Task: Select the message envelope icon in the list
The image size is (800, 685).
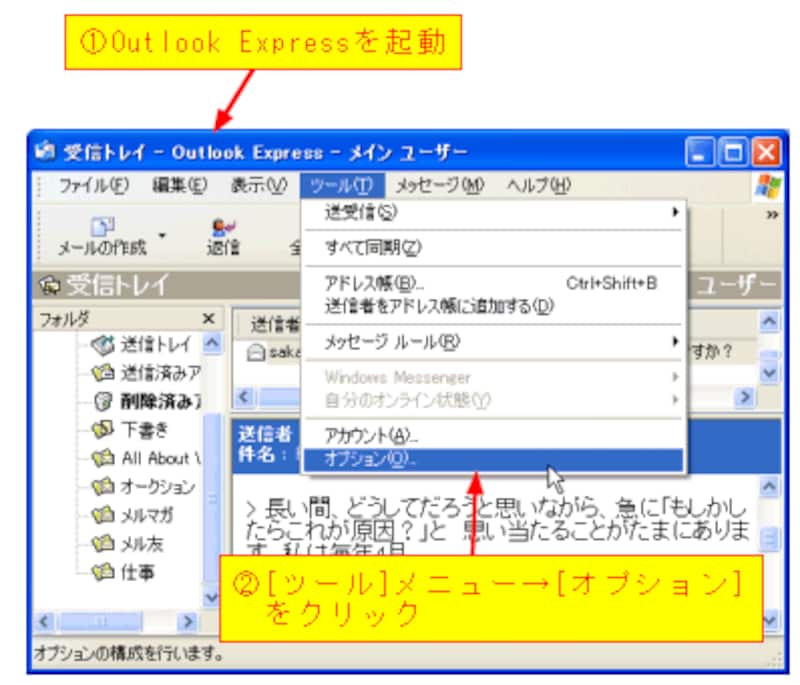Action: [256, 352]
